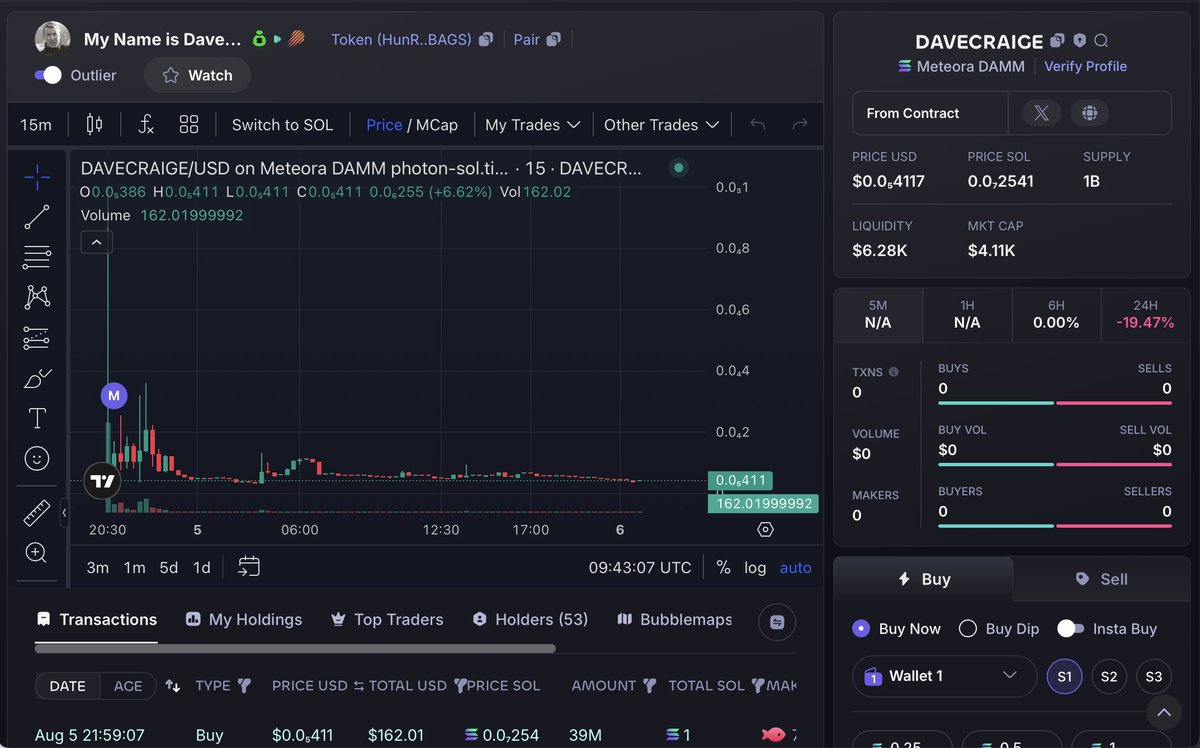Open the Top Traders tab

pos(386,619)
